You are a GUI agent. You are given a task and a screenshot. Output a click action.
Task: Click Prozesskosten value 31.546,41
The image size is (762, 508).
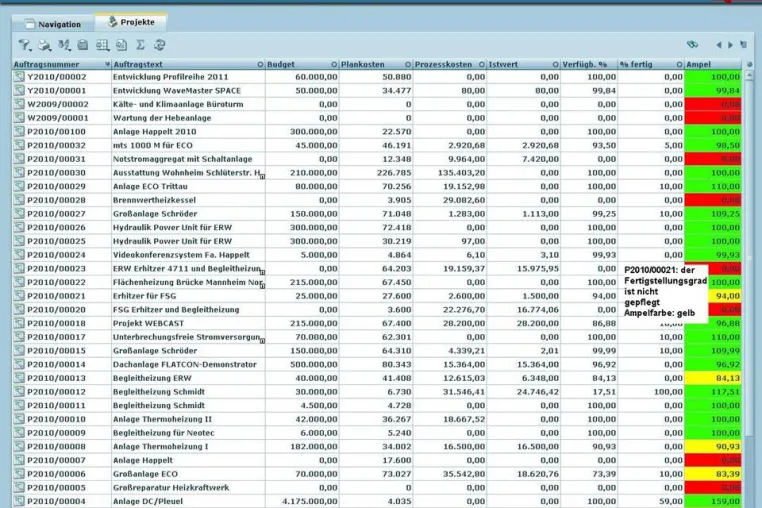click(x=464, y=391)
